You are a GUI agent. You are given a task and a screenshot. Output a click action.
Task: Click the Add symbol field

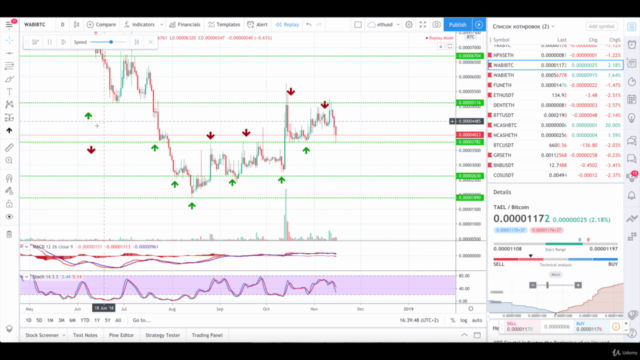click(x=602, y=27)
